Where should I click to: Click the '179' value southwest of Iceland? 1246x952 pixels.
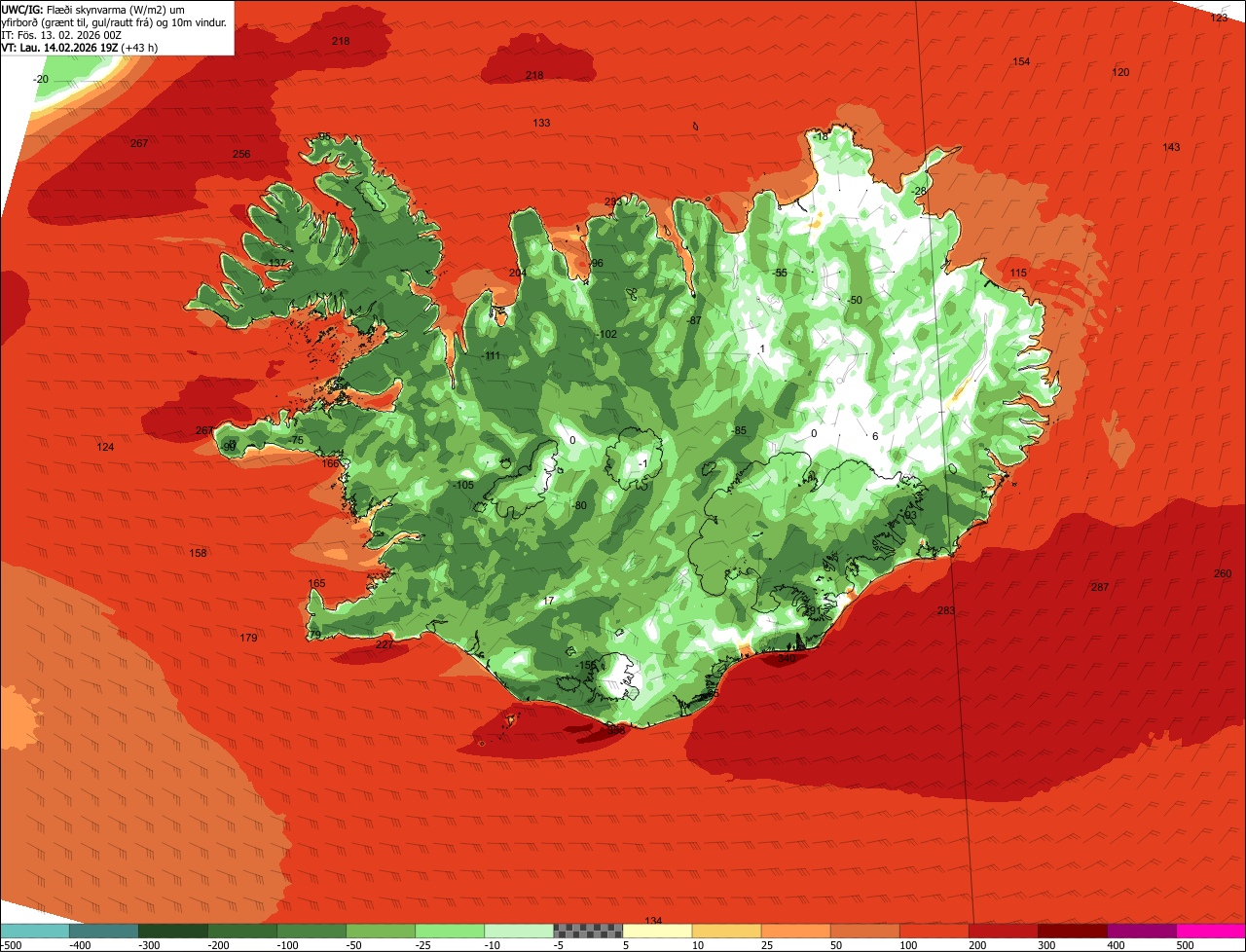(x=248, y=638)
